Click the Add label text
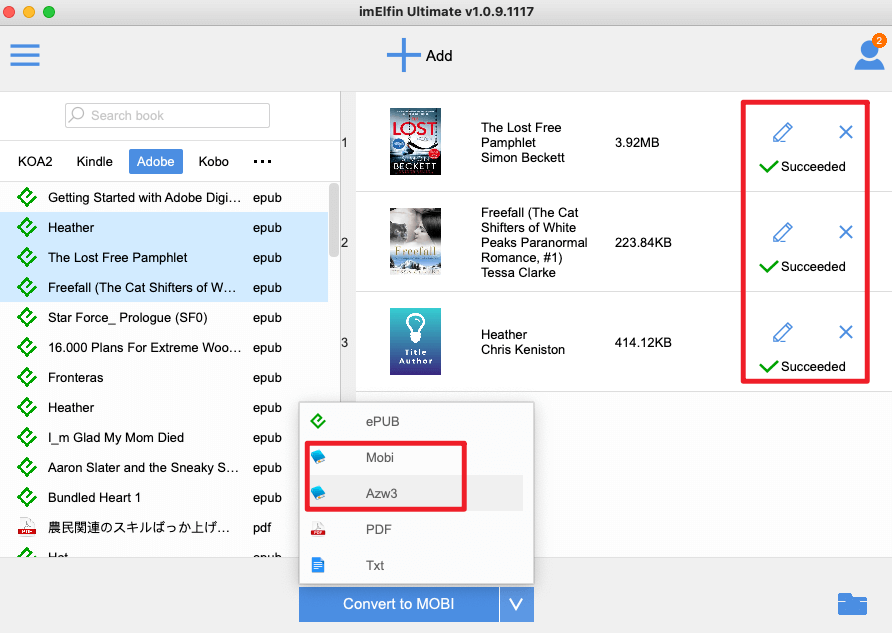The height and width of the screenshot is (633, 892). pyautogui.click(x=439, y=56)
